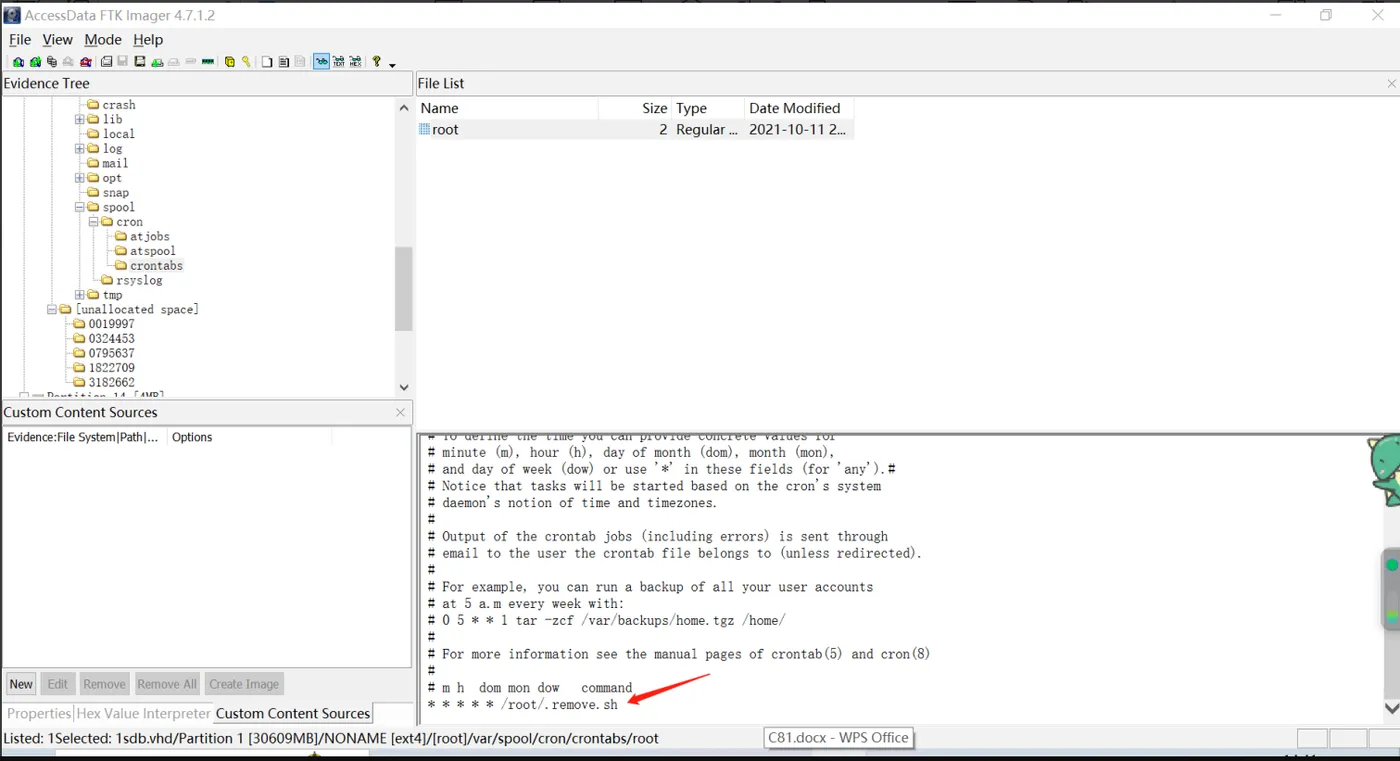The image size is (1400, 761).
Task: Sort File List by Date Modified
Action: click(x=799, y=108)
